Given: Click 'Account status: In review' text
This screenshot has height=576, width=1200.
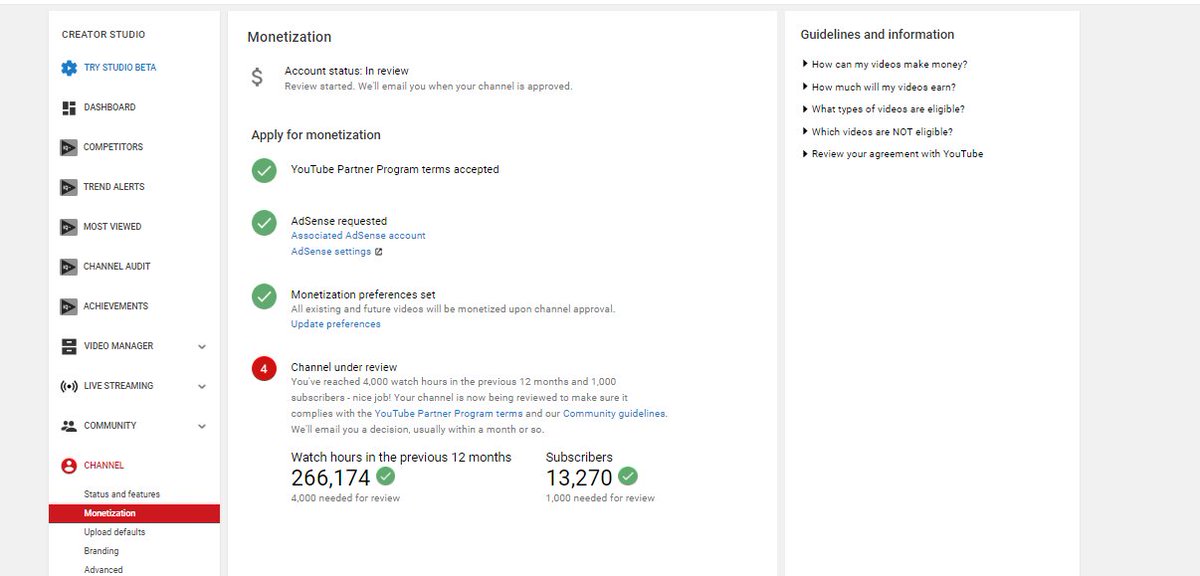Looking at the screenshot, I should point(347,71).
